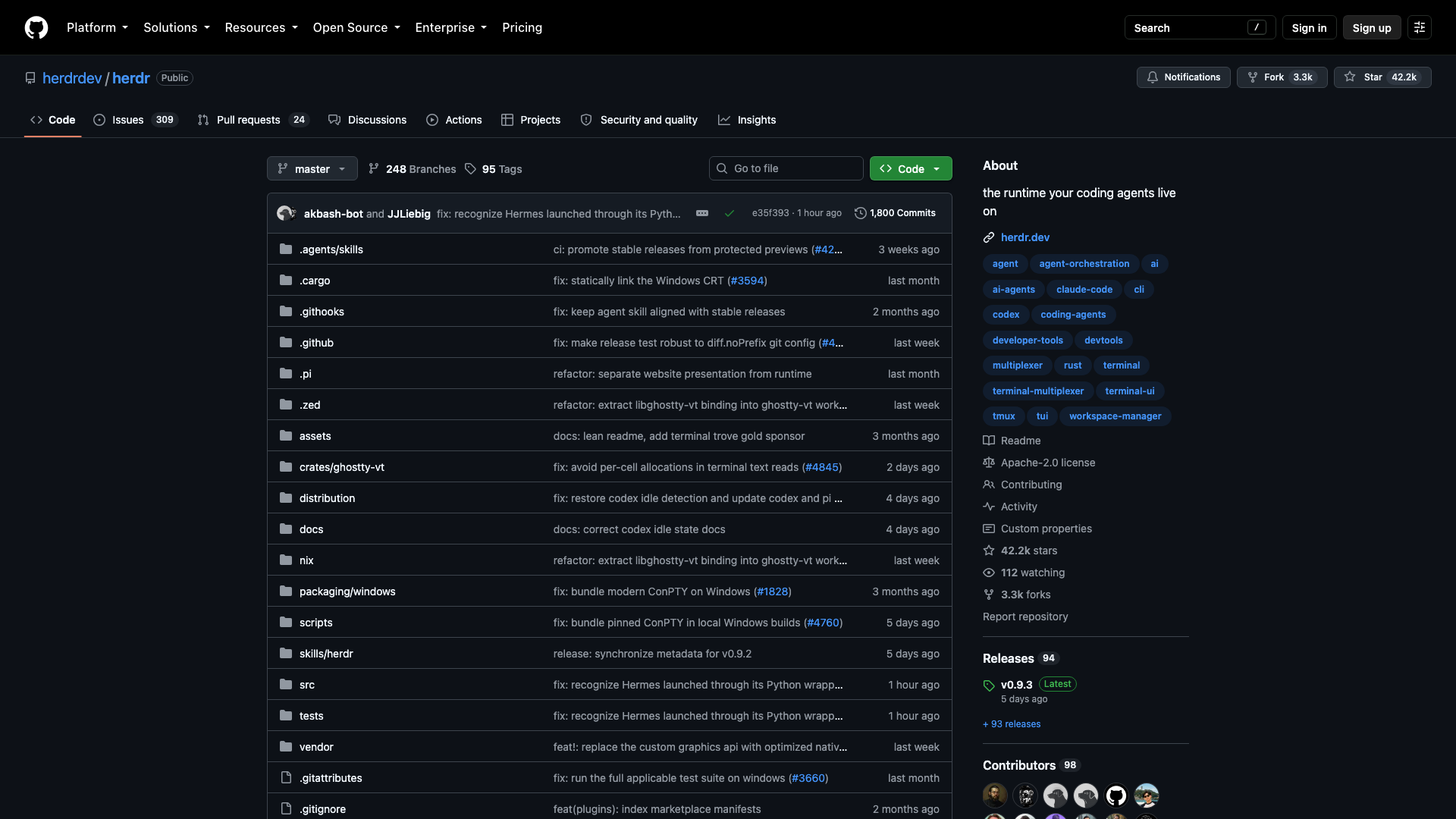Click the top Search box
This screenshot has height=819, width=1456.
click(x=1200, y=27)
